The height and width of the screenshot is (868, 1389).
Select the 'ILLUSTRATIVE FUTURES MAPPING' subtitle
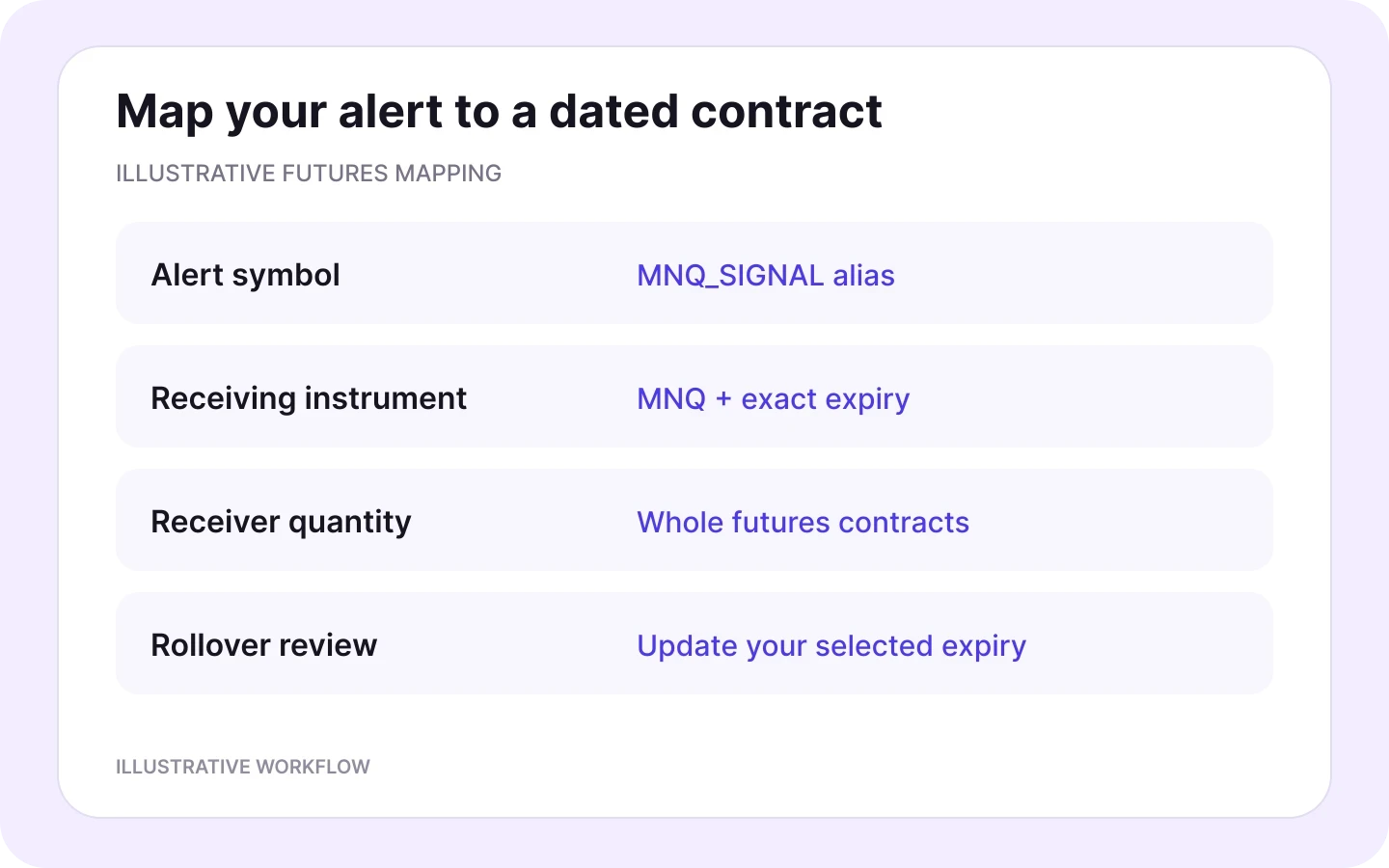(309, 174)
